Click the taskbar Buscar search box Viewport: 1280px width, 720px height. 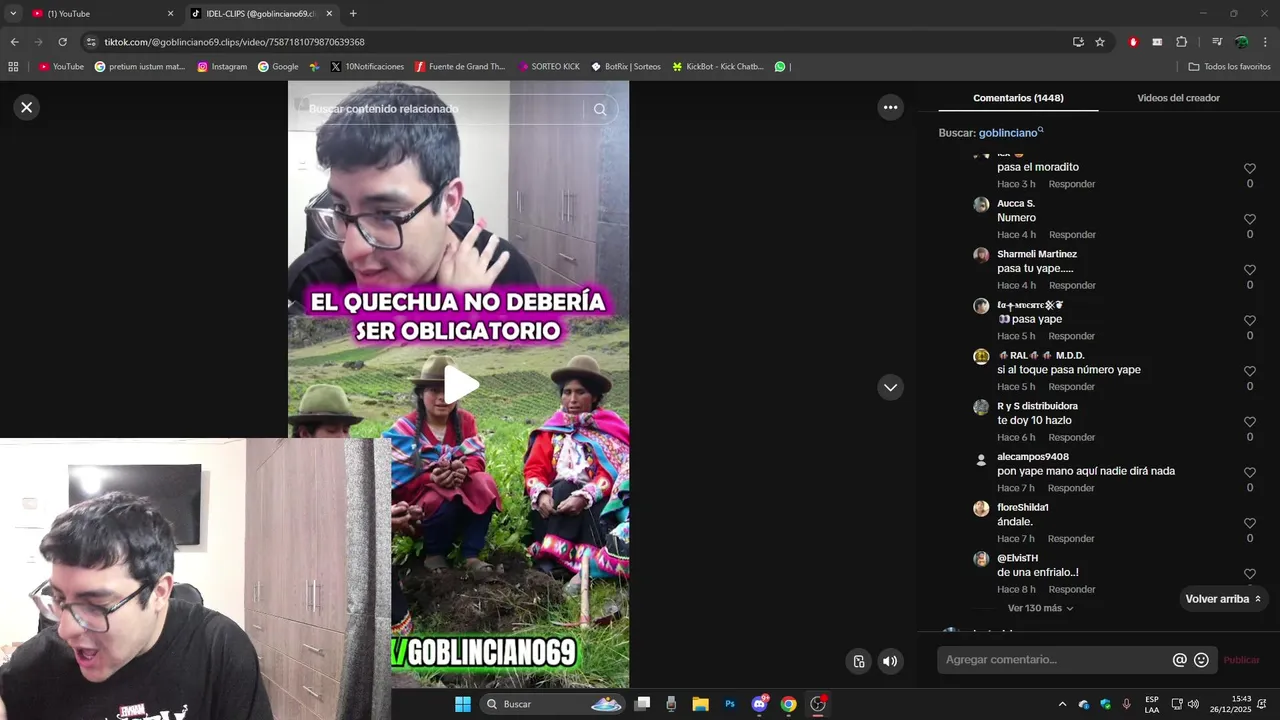tap(552, 704)
